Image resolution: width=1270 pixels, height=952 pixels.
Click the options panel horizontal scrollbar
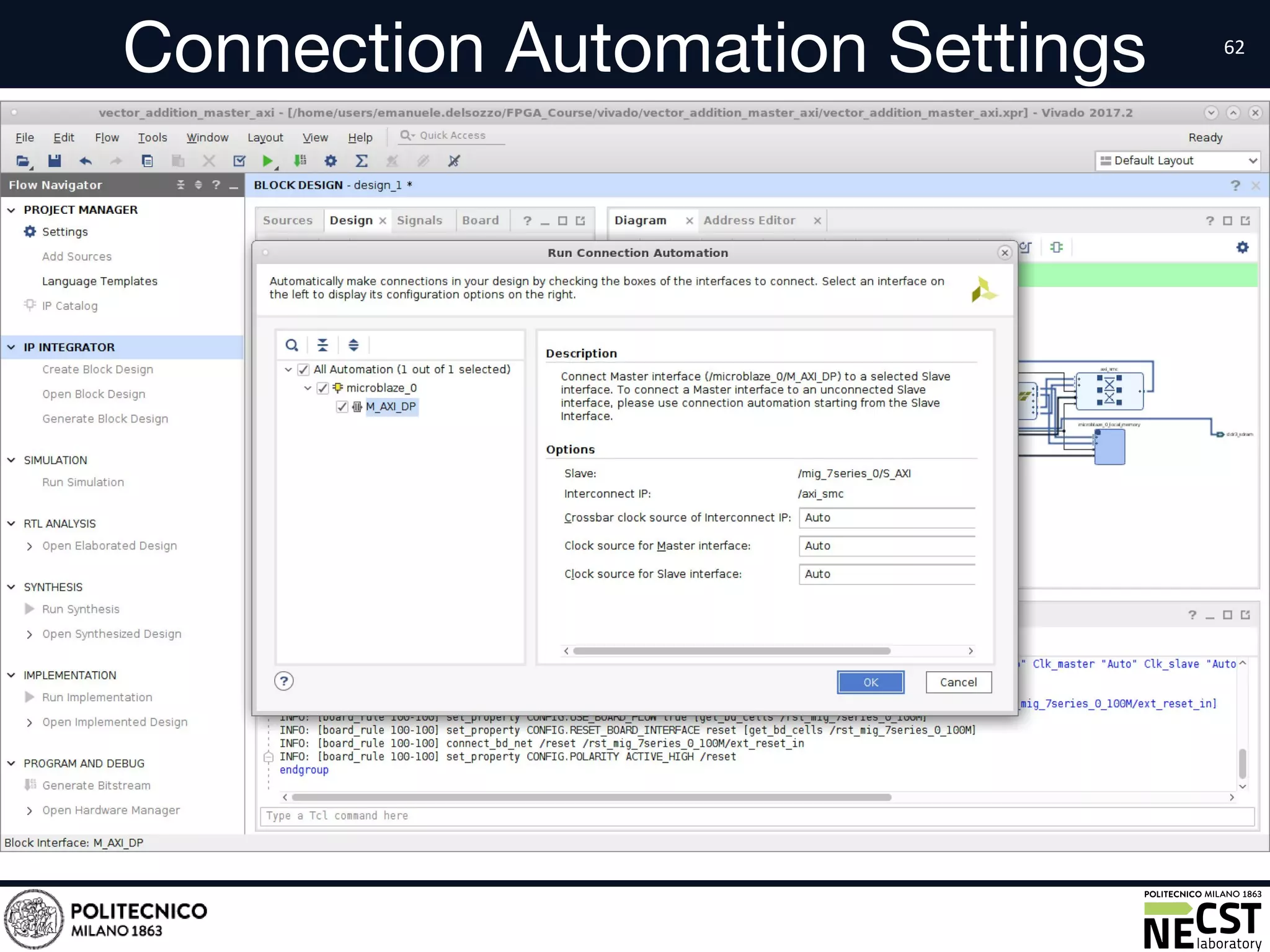[x=732, y=651]
